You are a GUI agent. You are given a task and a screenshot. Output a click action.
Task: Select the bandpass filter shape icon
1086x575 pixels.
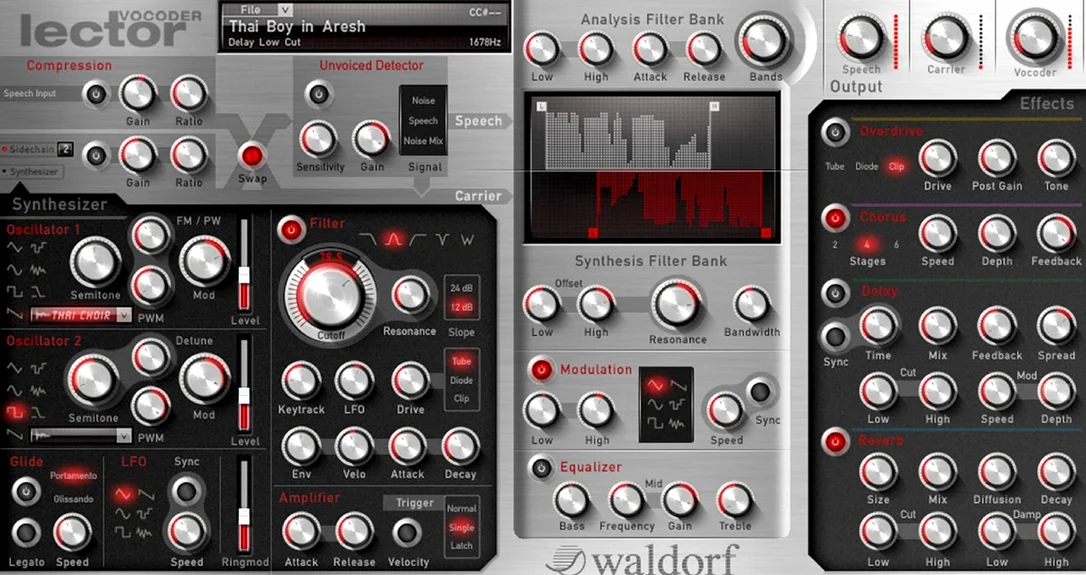(393, 240)
